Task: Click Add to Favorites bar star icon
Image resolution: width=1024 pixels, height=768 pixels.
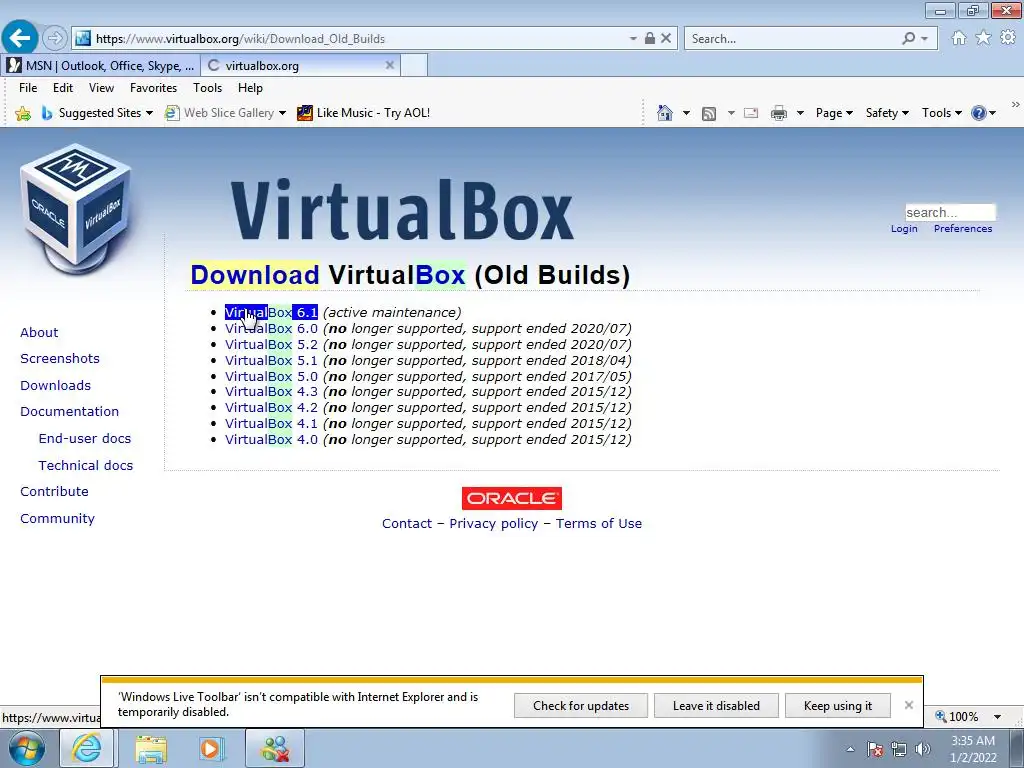Action: (x=23, y=114)
